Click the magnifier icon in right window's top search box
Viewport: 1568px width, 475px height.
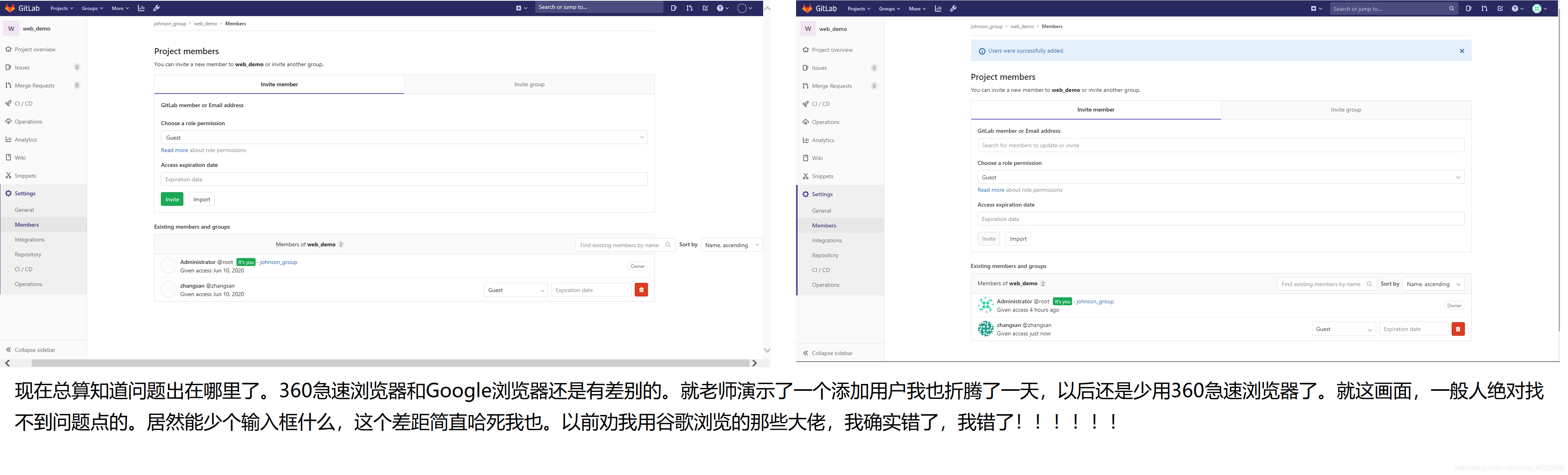coord(1451,8)
